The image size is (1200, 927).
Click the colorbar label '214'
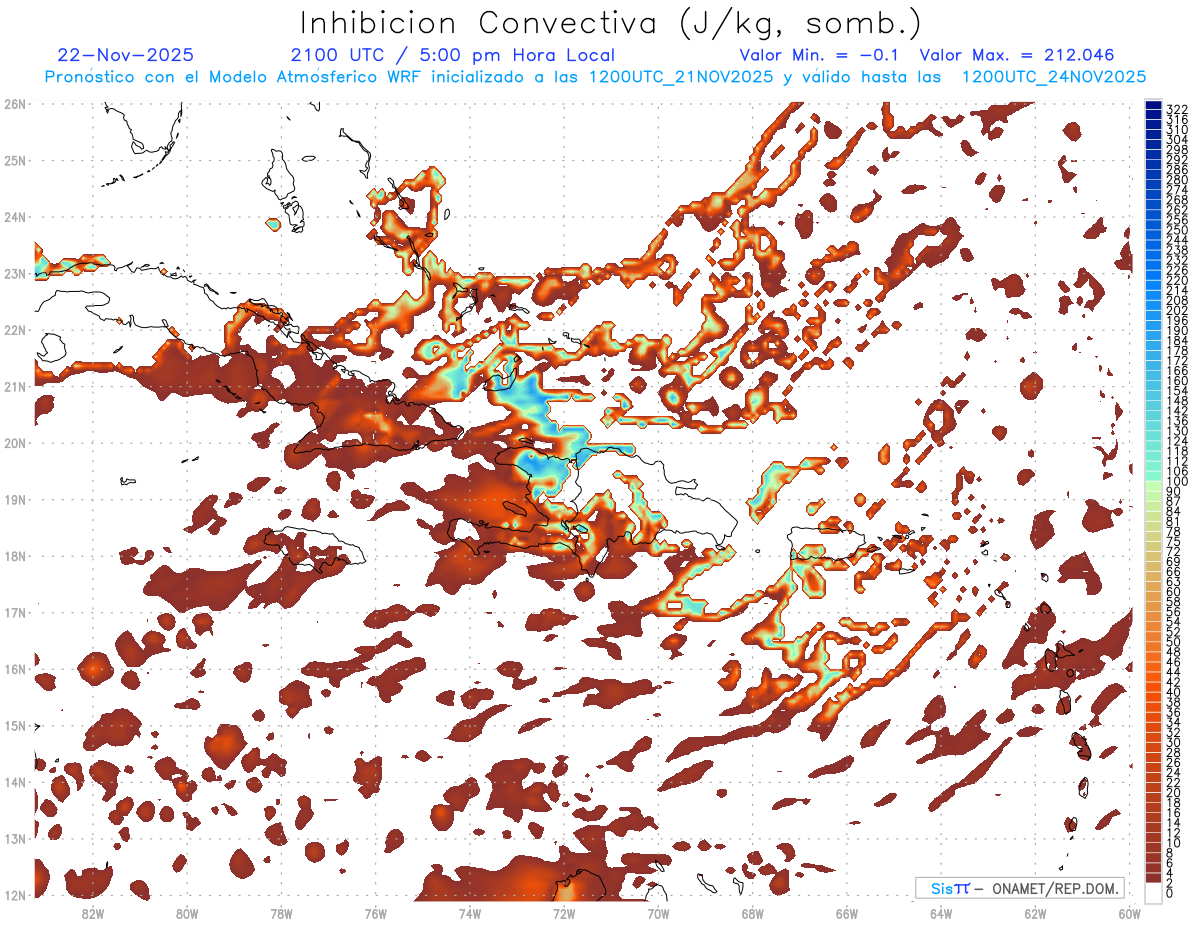[x=1177, y=290]
